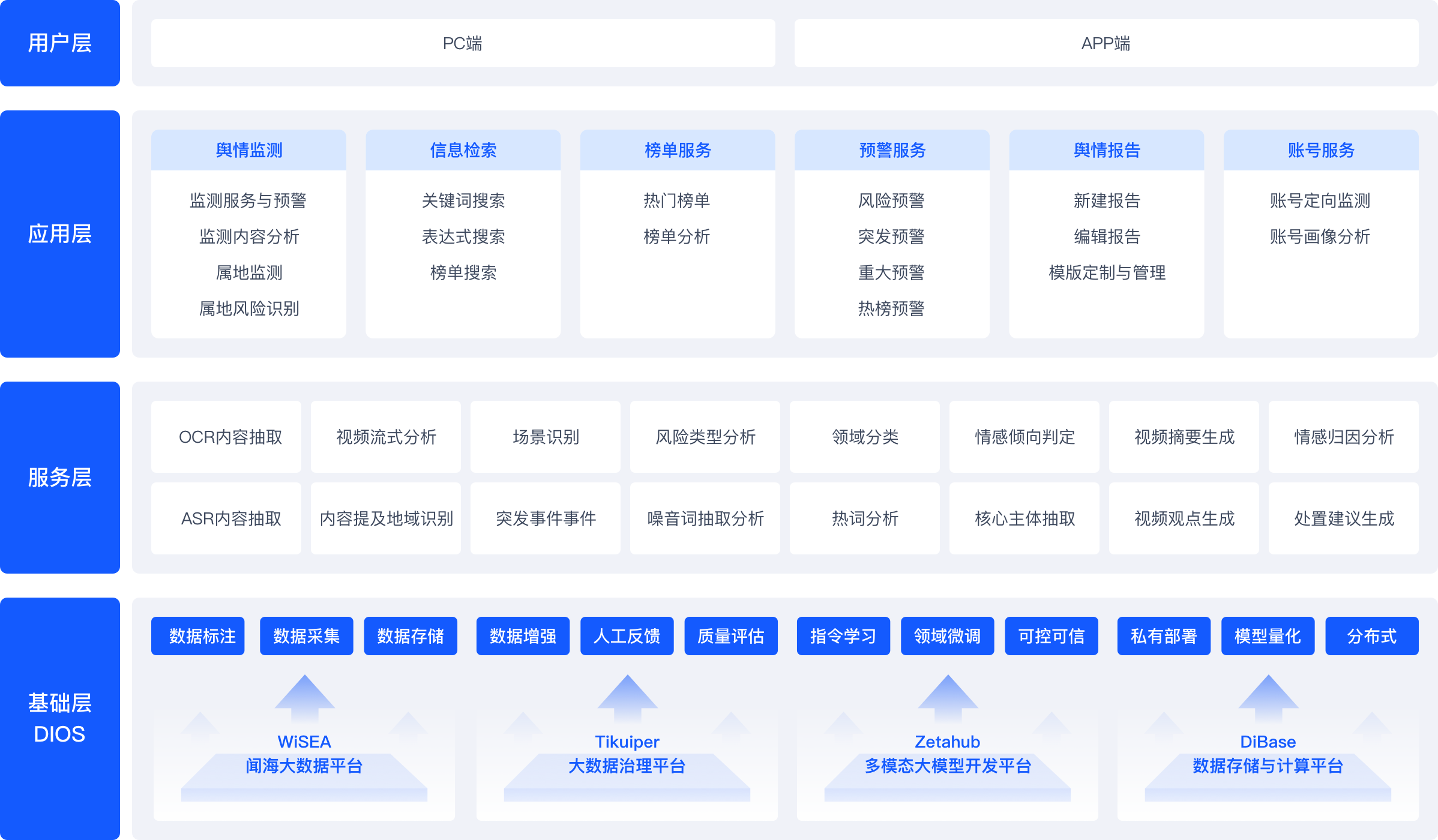Click the 应用层 layer block
Screen dimensions: 1438x840
point(59,234)
